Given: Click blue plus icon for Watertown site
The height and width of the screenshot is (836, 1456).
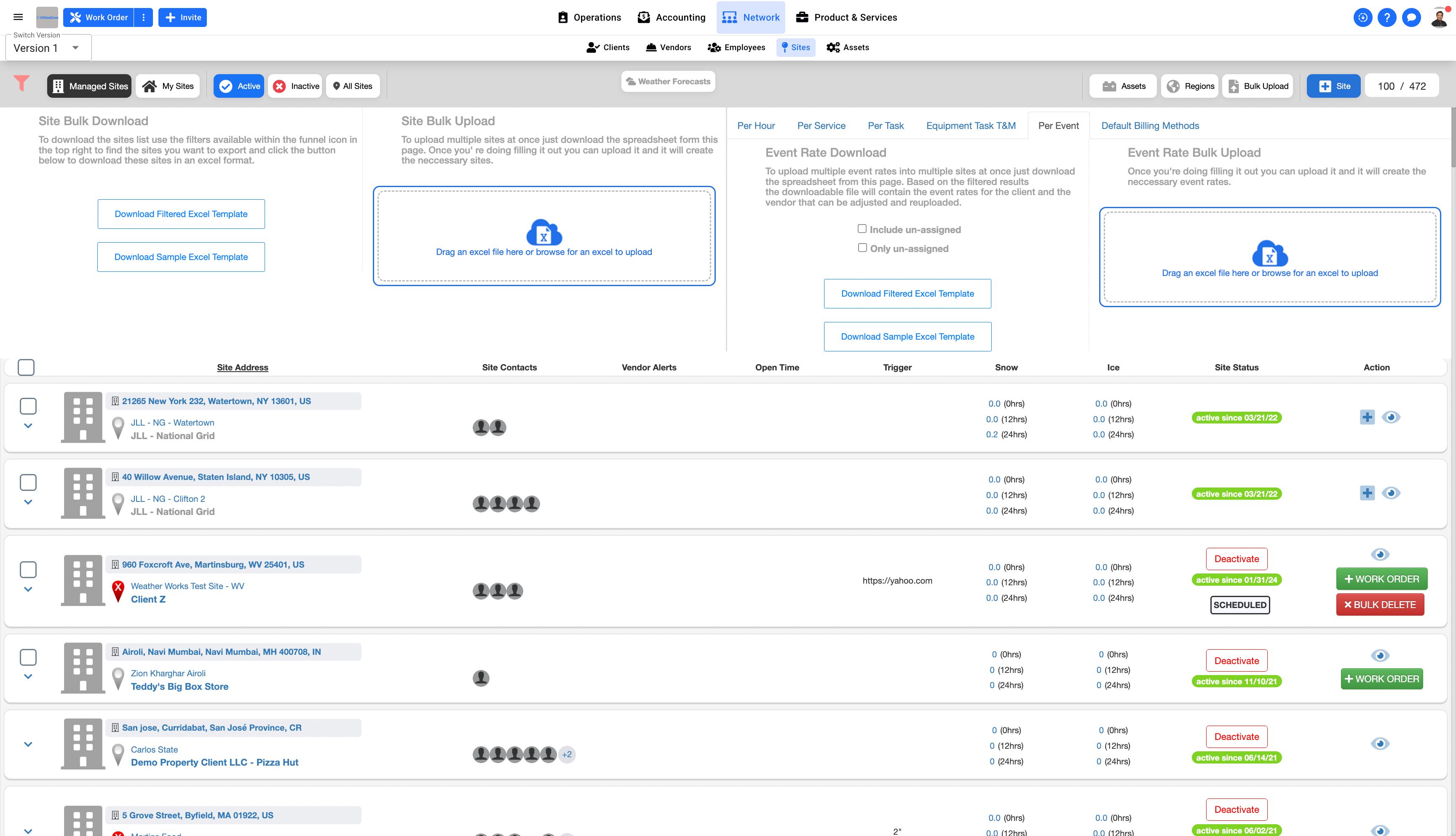Looking at the screenshot, I should pos(1367,418).
